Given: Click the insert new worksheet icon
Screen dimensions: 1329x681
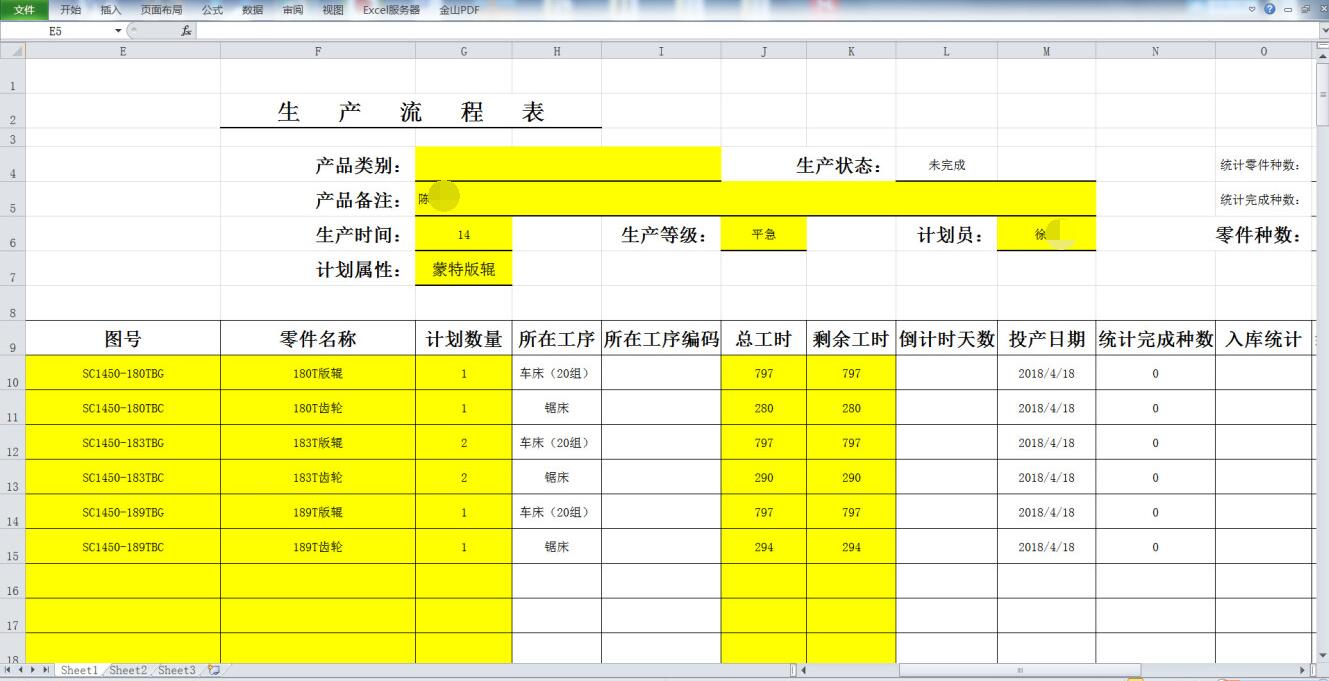Looking at the screenshot, I should tap(212, 670).
